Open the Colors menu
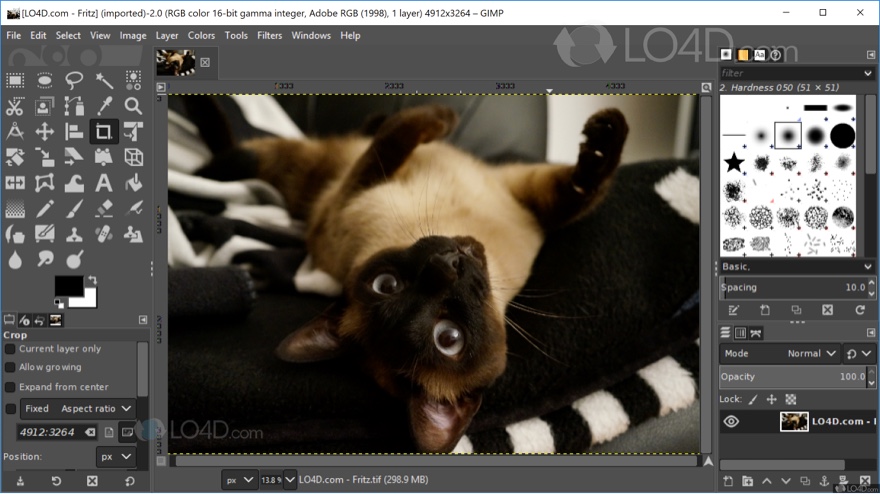Screen dimensions: 880x494 201,35
